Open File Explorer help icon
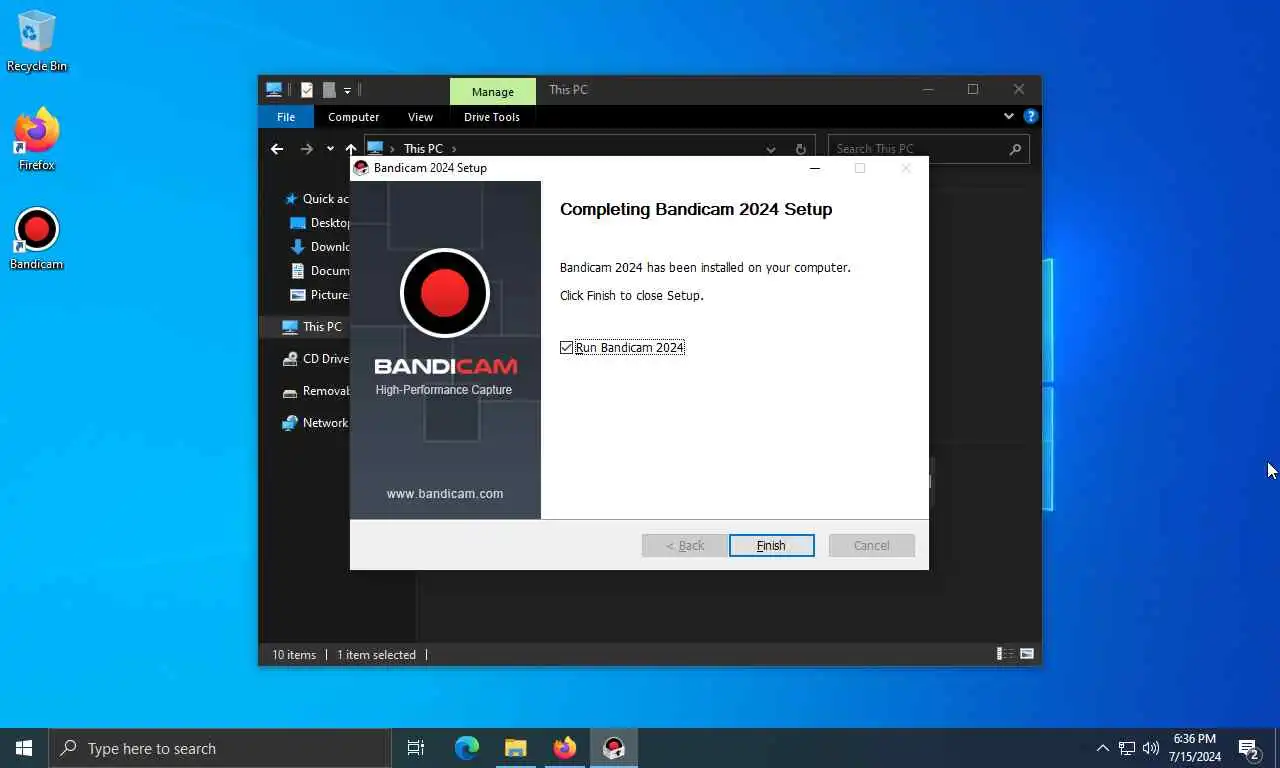Image resolution: width=1280 pixels, height=768 pixels. (1030, 116)
